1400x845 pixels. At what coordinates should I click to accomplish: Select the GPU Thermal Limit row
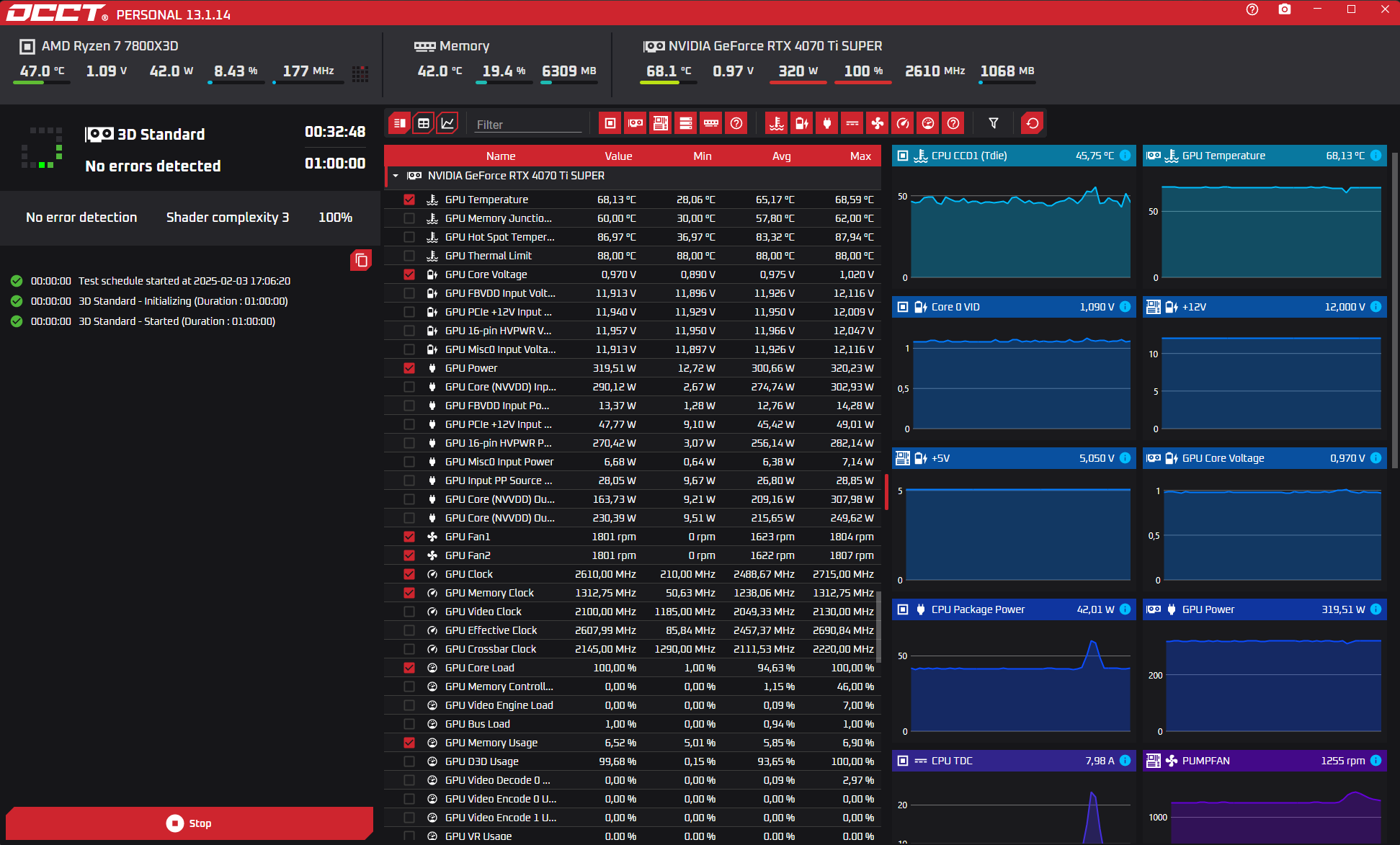[633, 256]
